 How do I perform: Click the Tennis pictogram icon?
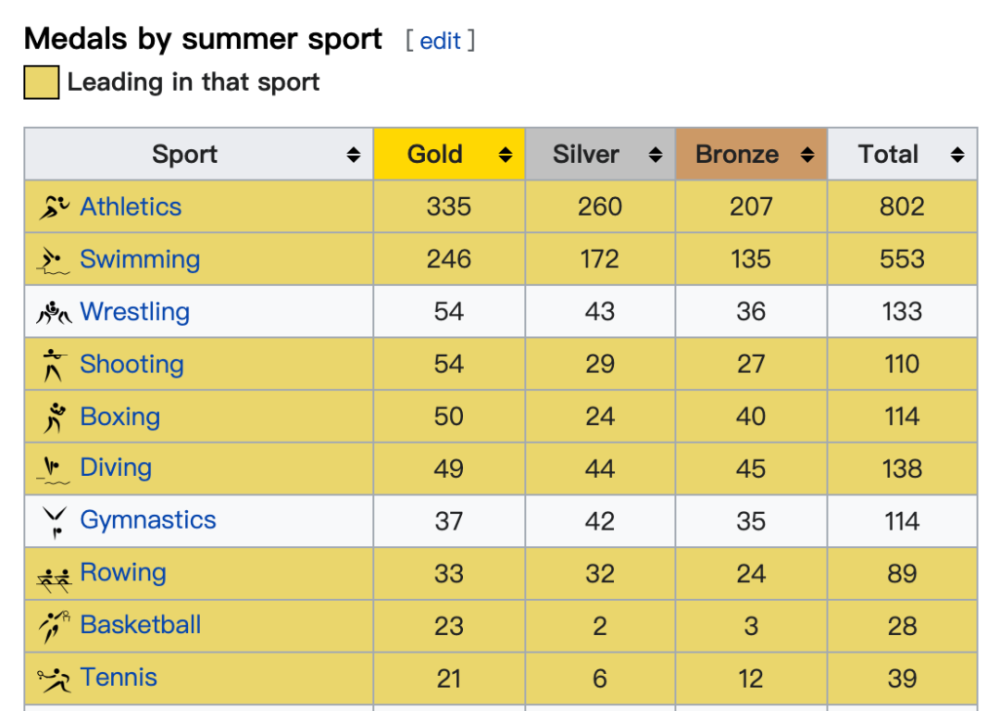(54, 679)
